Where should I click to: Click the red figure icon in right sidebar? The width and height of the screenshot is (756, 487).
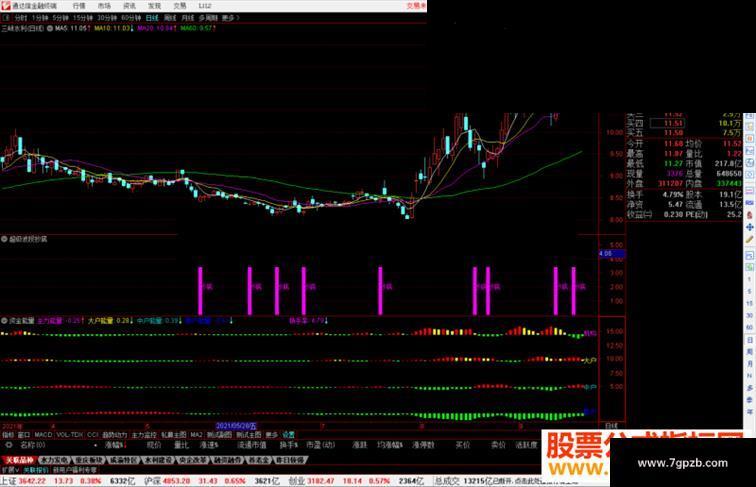tap(749, 215)
